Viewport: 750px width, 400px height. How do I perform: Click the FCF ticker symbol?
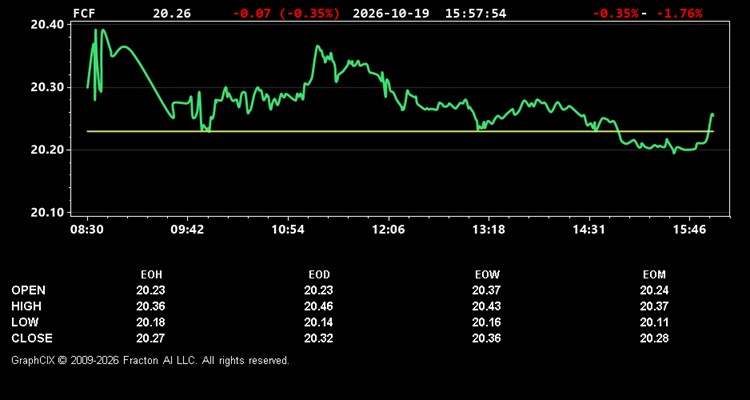coord(84,13)
